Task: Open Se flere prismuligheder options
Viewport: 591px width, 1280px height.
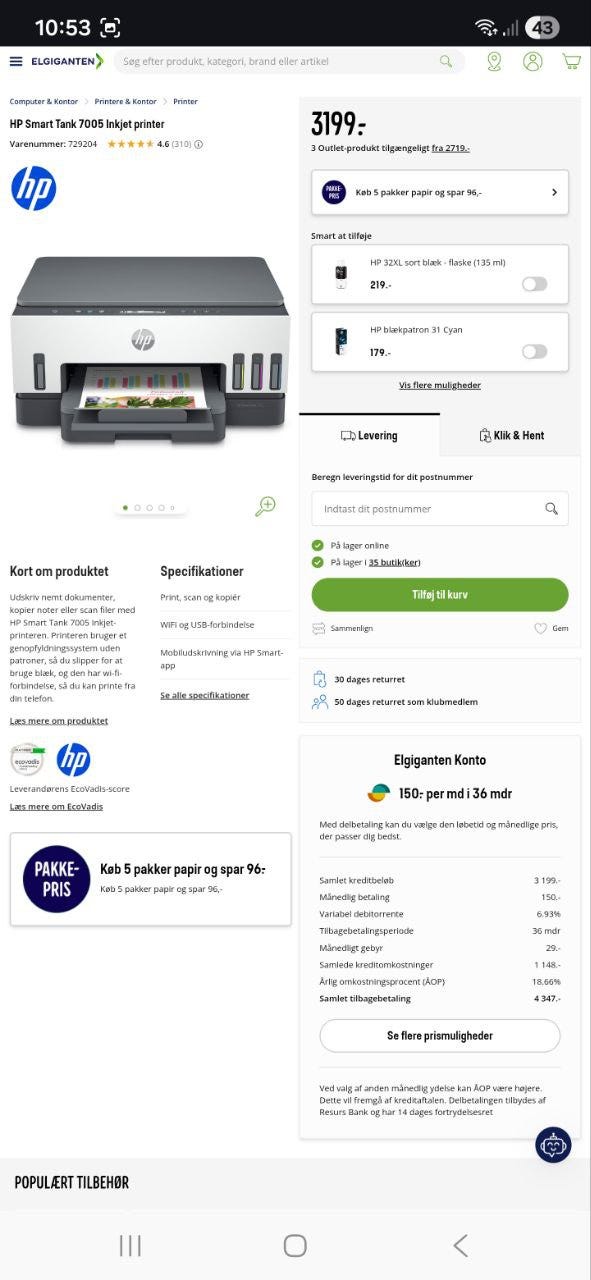Action: (440, 1036)
